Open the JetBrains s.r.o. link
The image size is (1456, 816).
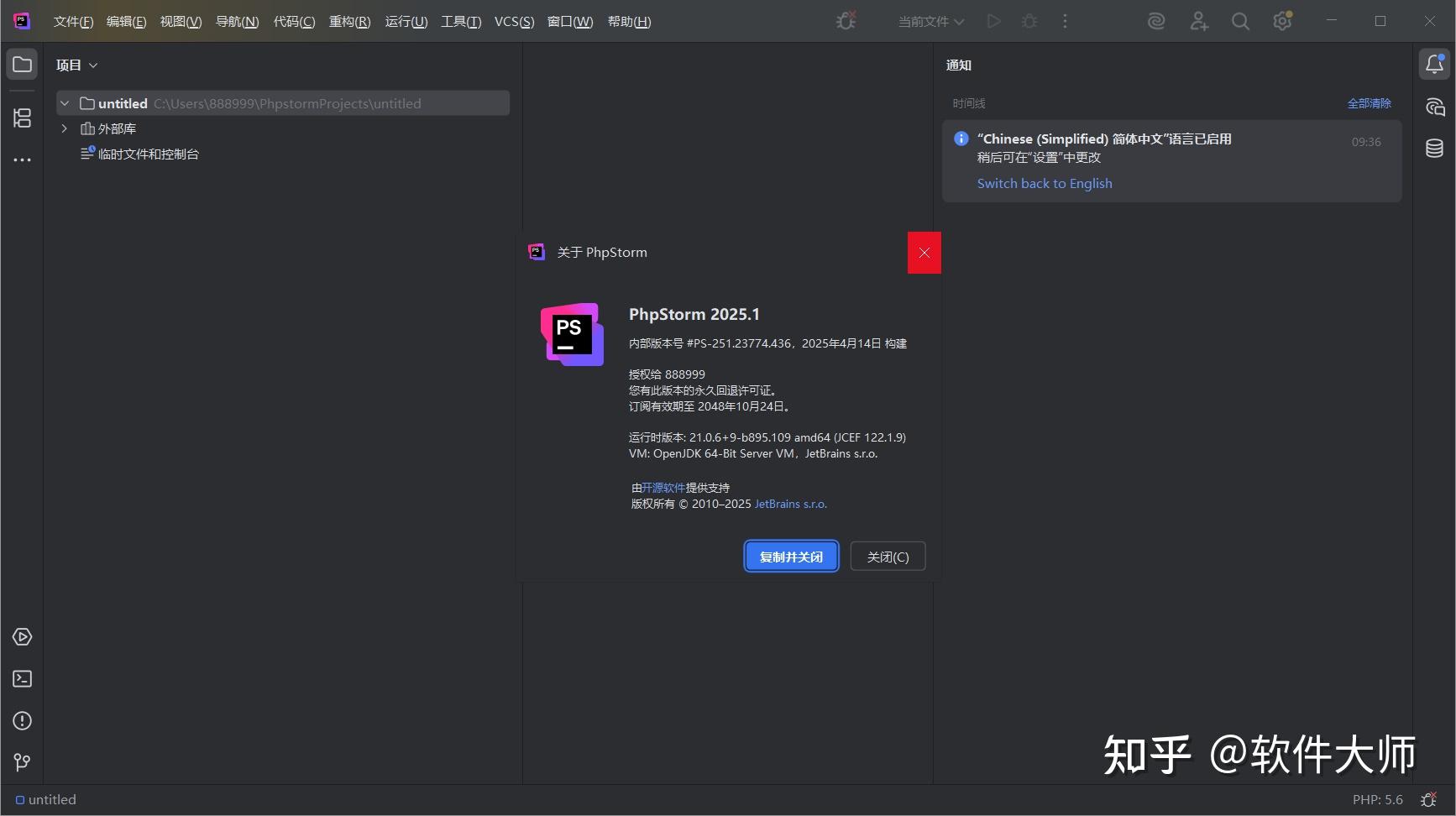(791, 504)
